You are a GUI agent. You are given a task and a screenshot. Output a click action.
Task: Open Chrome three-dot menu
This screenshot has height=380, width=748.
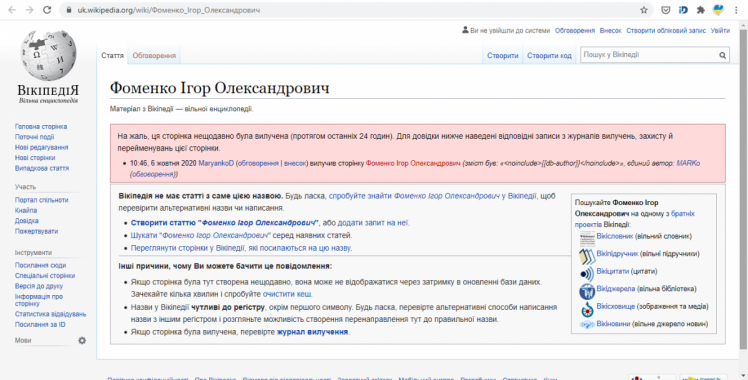737,10
